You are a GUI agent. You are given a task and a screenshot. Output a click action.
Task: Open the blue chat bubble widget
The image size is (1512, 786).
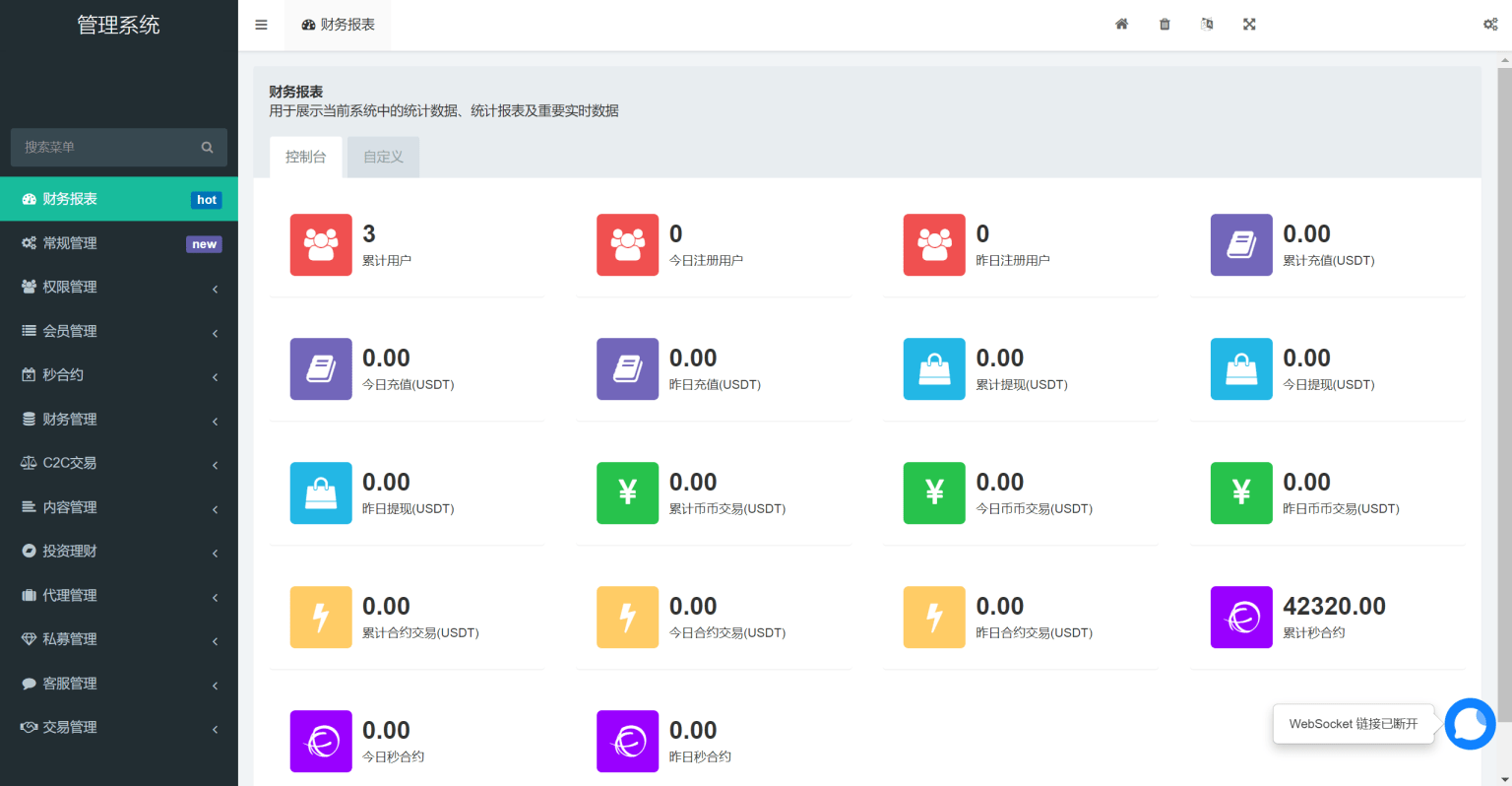point(1470,724)
